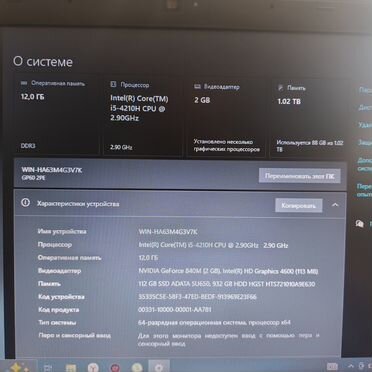This screenshot has height=372, width=372.
Task: Open the touch keyboard tray icon
Action: point(332,367)
